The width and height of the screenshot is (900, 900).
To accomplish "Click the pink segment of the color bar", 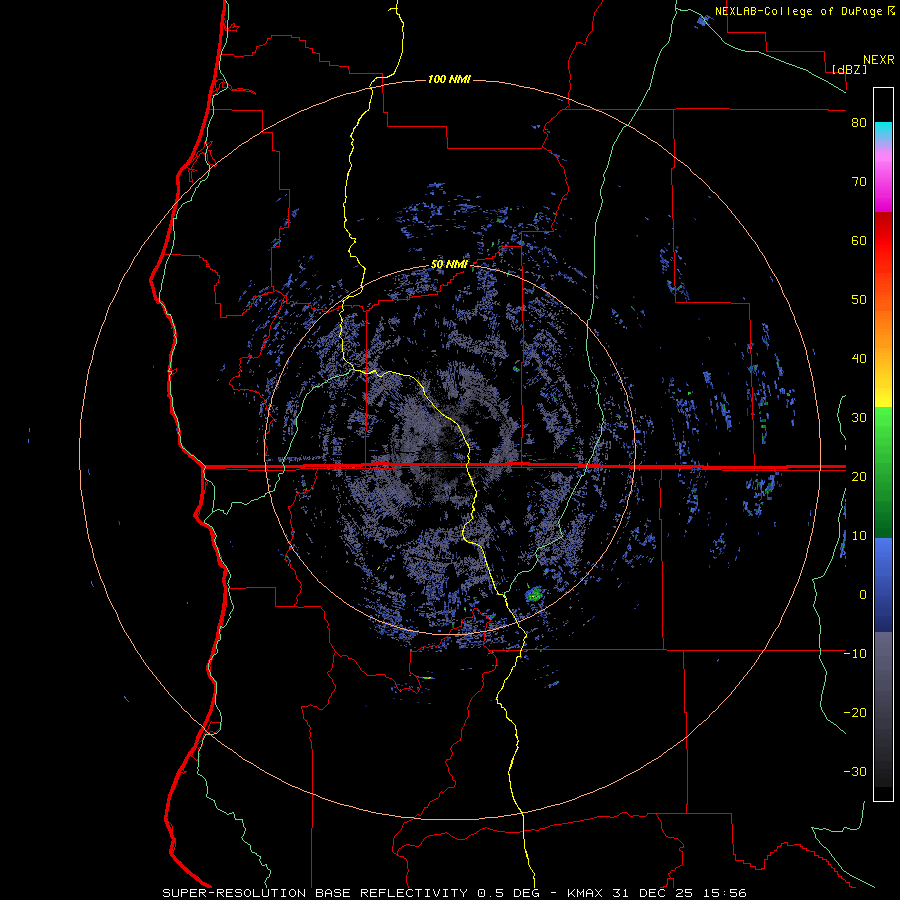I will coord(883,178).
